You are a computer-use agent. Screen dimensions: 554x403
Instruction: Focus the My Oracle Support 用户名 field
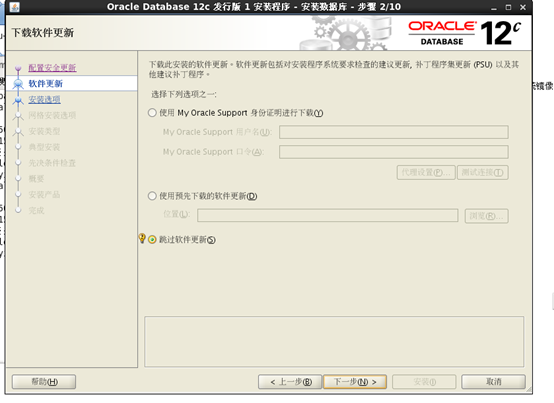coord(394,132)
